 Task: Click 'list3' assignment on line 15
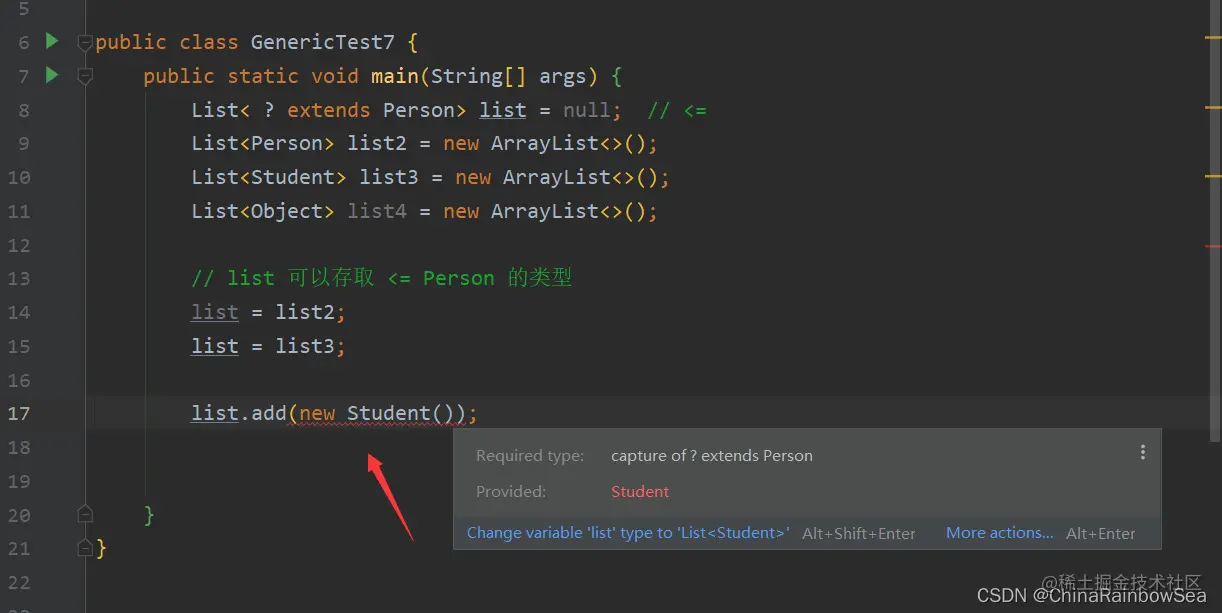[x=305, y=347]
